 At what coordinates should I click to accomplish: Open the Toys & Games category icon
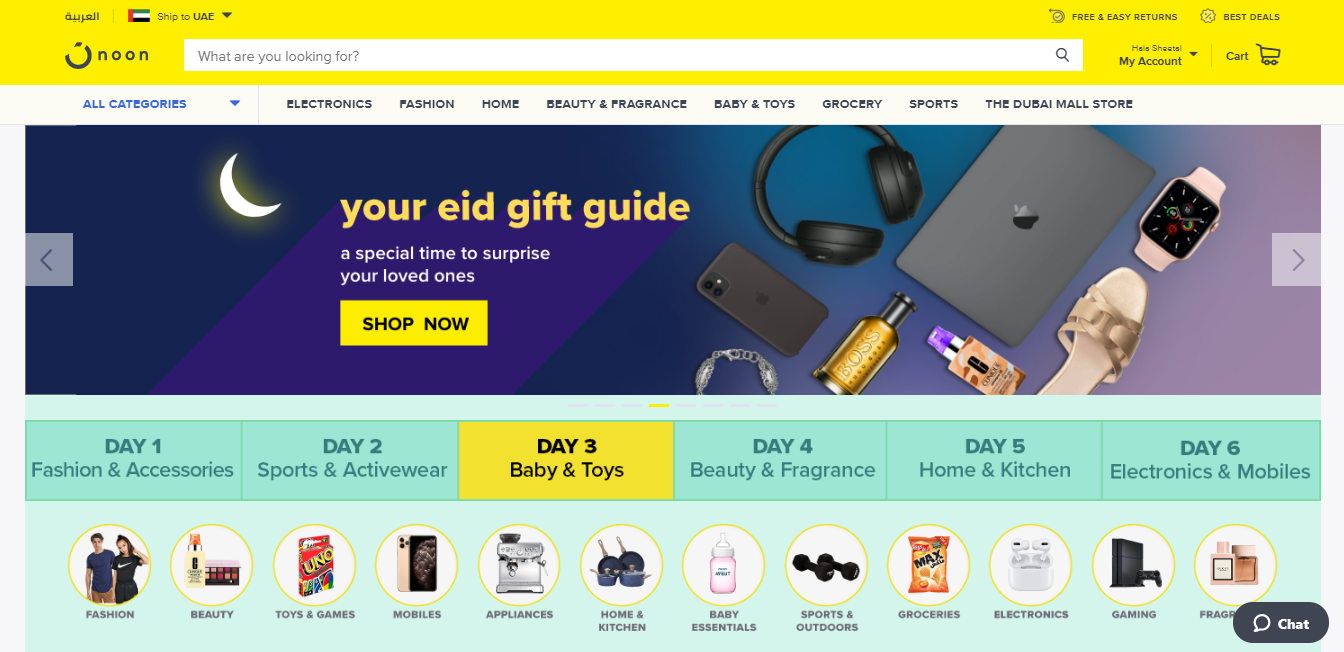click(315, 565)
